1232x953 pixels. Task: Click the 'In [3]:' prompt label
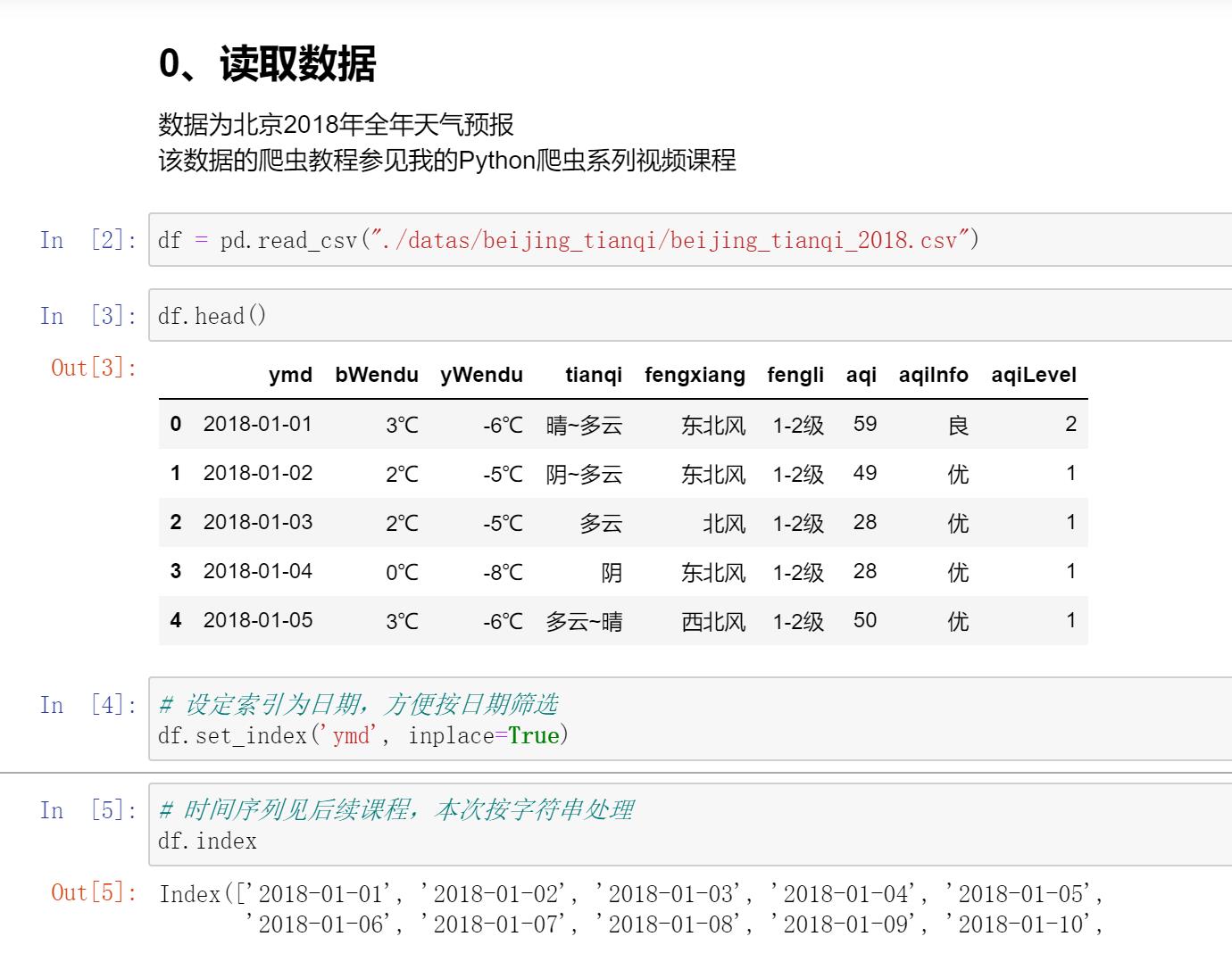(88, 316)
